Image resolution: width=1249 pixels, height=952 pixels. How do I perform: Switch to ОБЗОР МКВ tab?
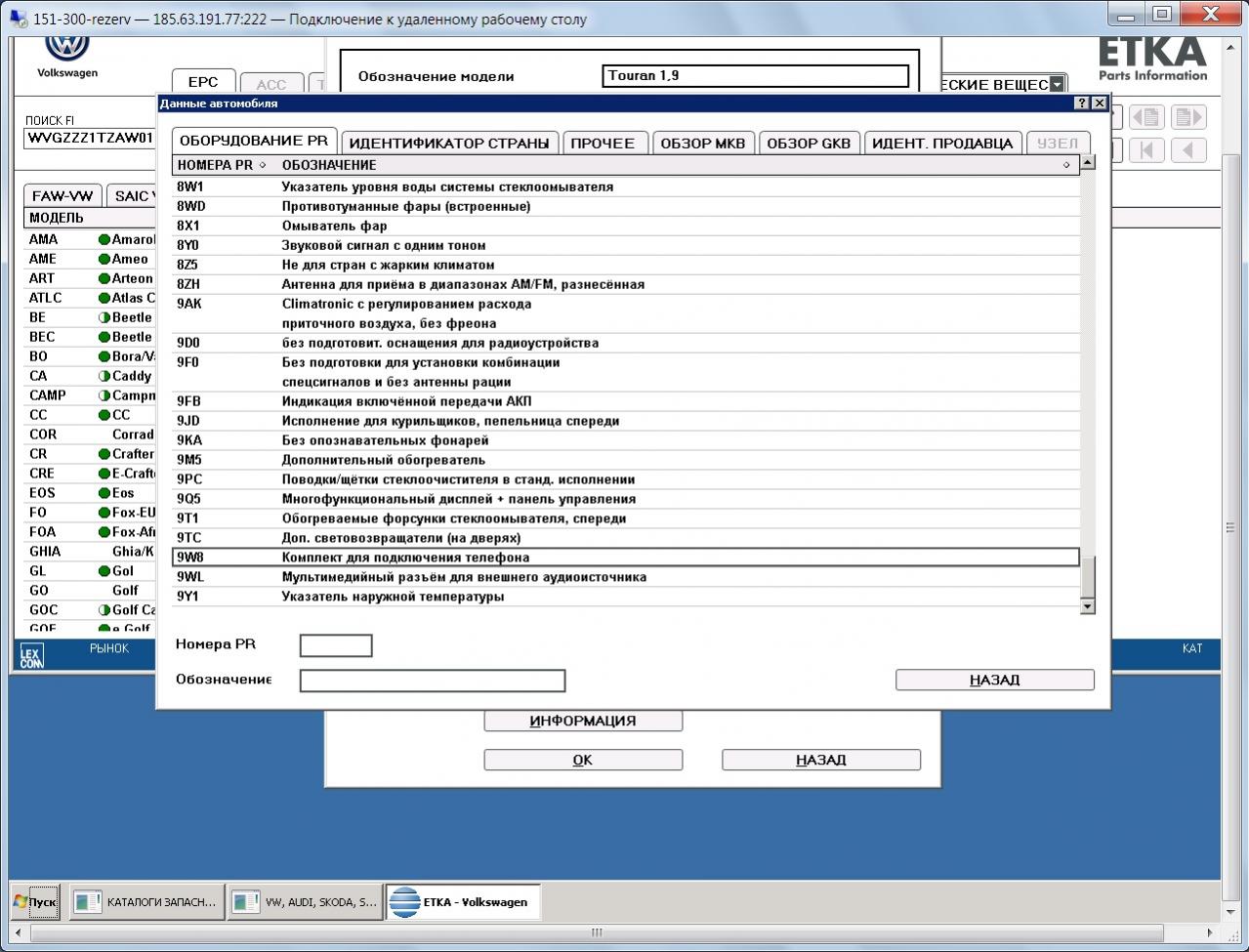tap(703, 144)
